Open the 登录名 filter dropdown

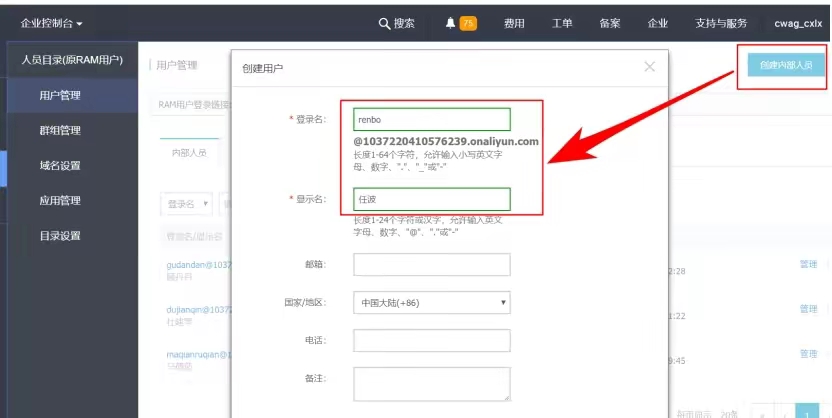[187, 204]
